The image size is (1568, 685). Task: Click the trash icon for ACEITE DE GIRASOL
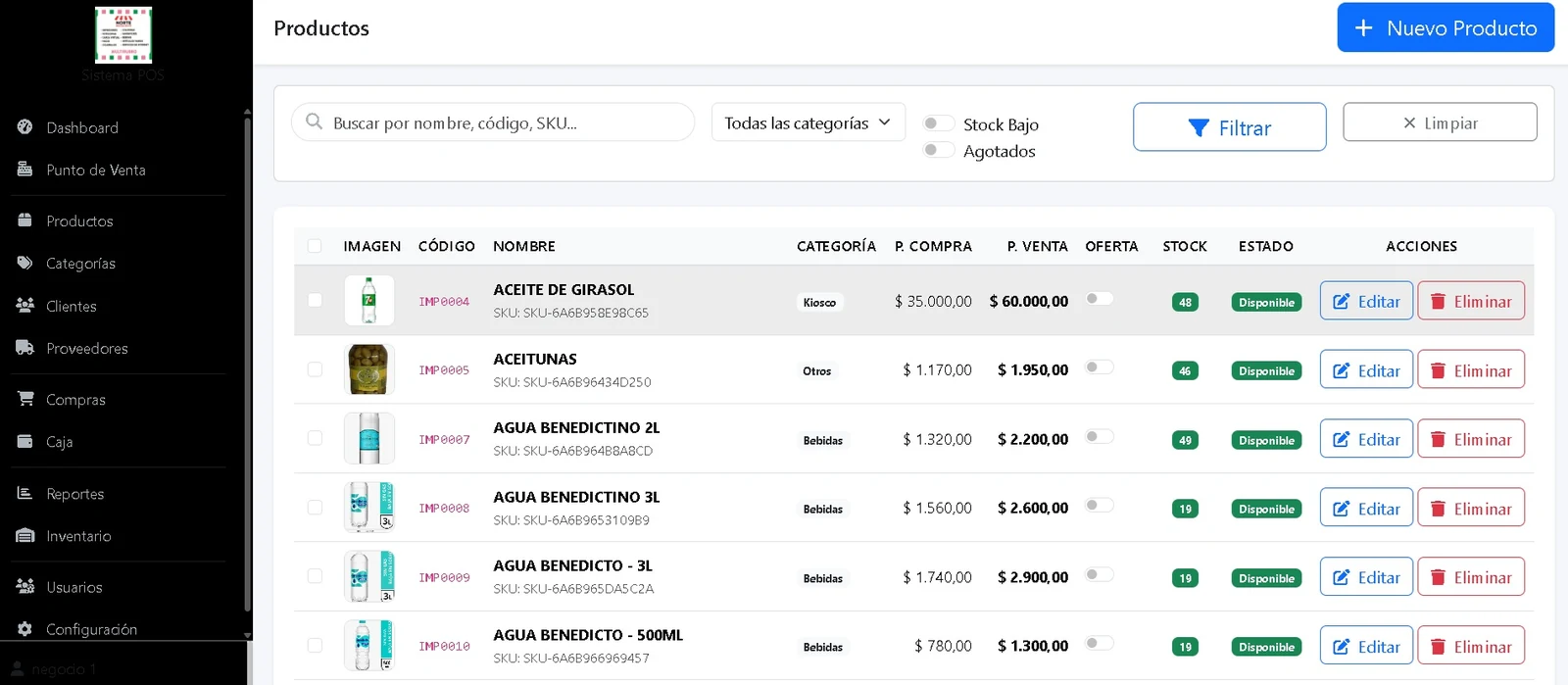click(1438, 301)
